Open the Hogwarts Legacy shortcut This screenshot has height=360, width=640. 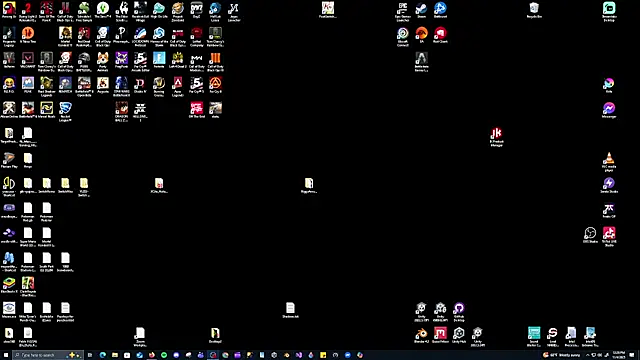pyautogui.click(x=9, y=37)
